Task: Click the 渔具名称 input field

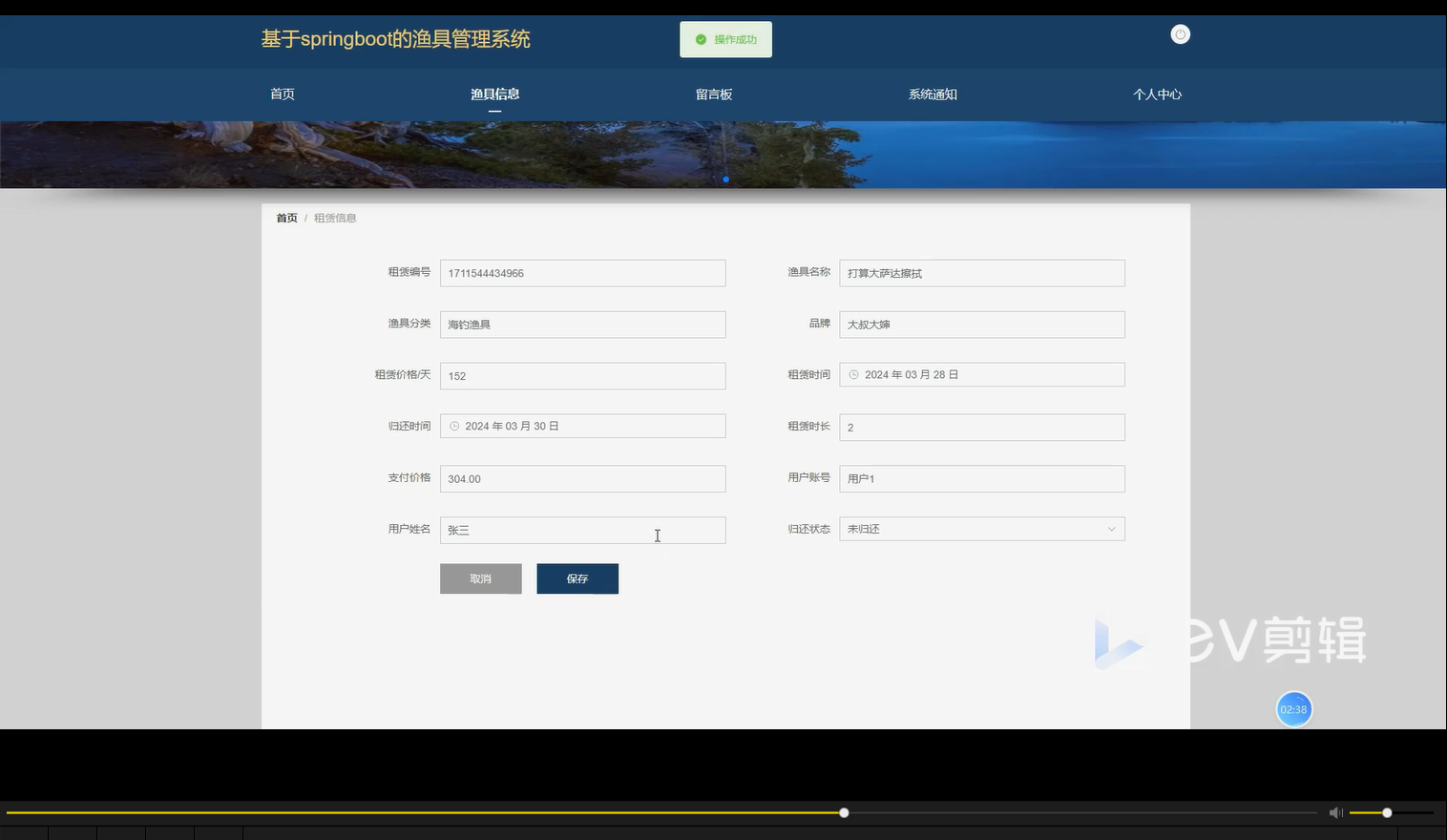Action: [981, 273]
